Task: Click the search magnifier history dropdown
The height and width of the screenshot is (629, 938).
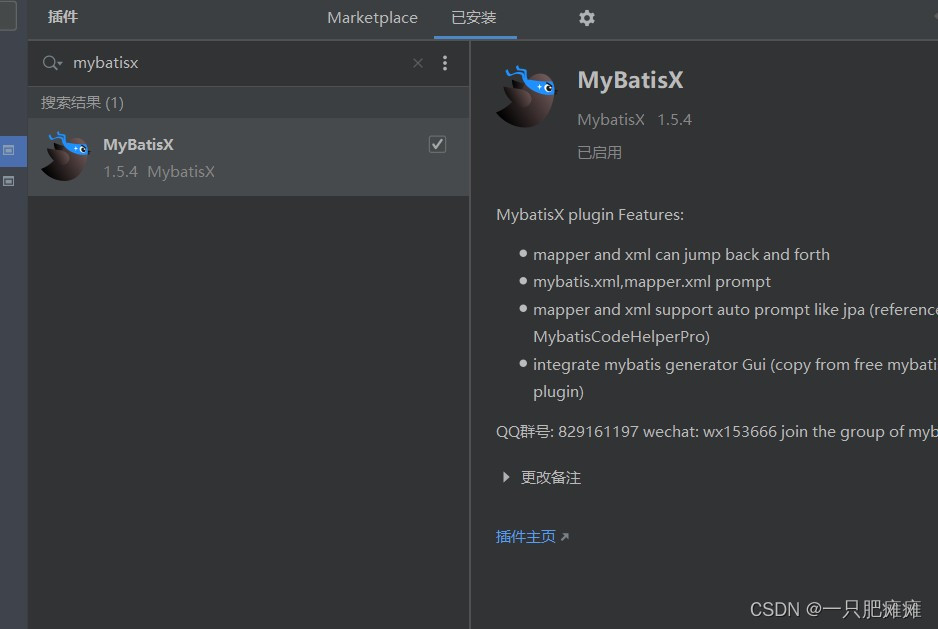Action: [x=52, y=62]
